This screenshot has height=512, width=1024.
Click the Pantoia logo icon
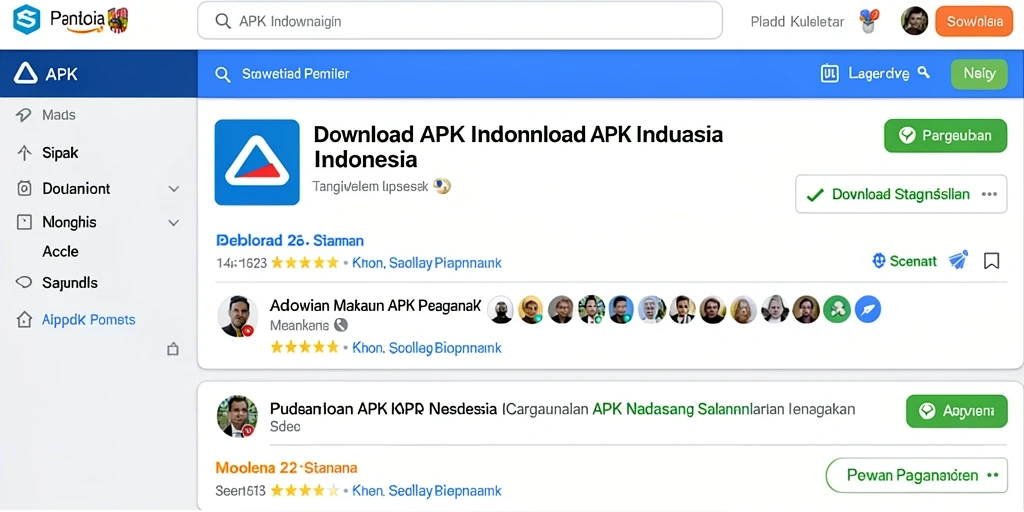[x=27, y=20]
